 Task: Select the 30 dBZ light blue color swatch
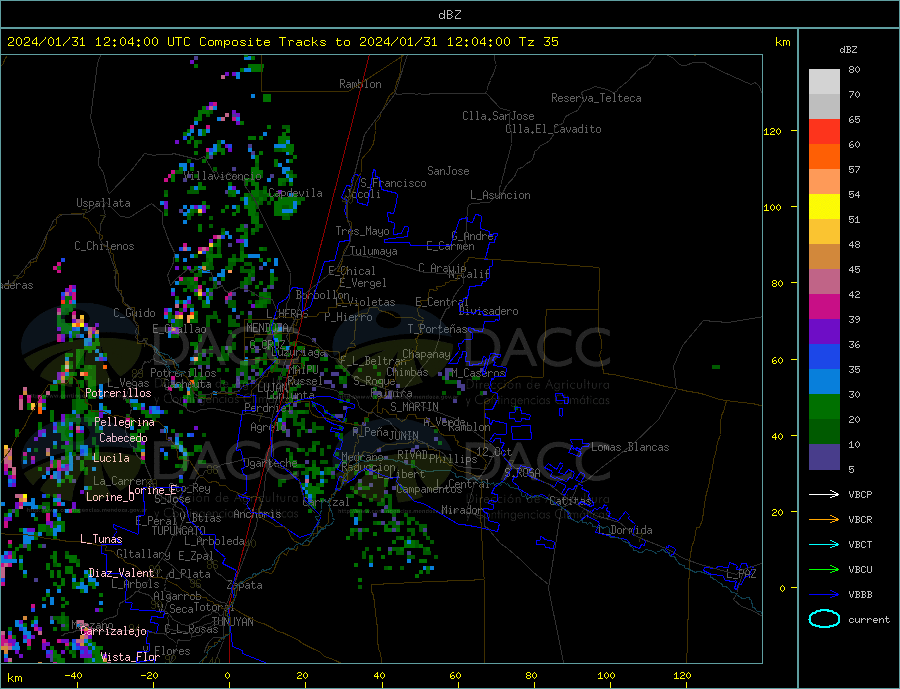(824, 382)
